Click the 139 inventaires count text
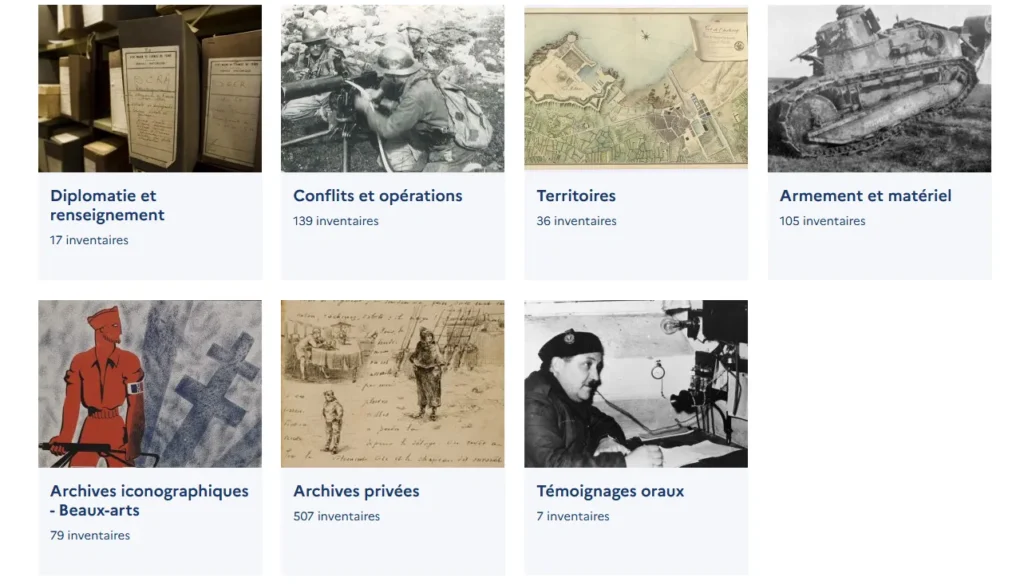Viewport: 1024px width, 585px height. [x=336, y=221]
